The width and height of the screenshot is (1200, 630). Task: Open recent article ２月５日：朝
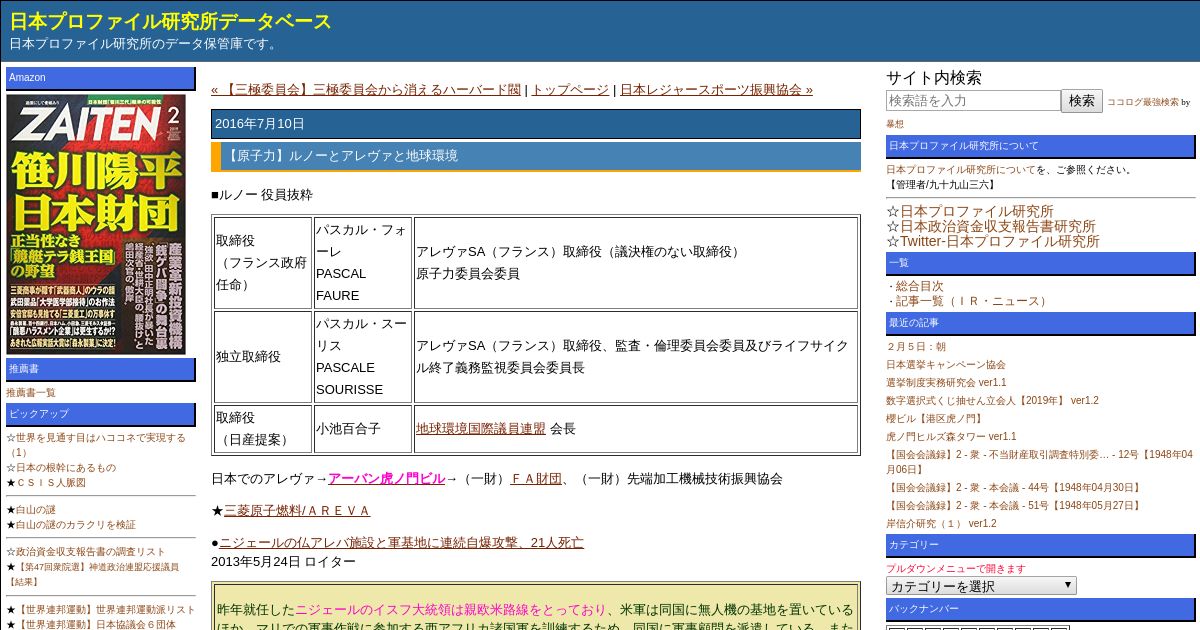click(916, 346)
